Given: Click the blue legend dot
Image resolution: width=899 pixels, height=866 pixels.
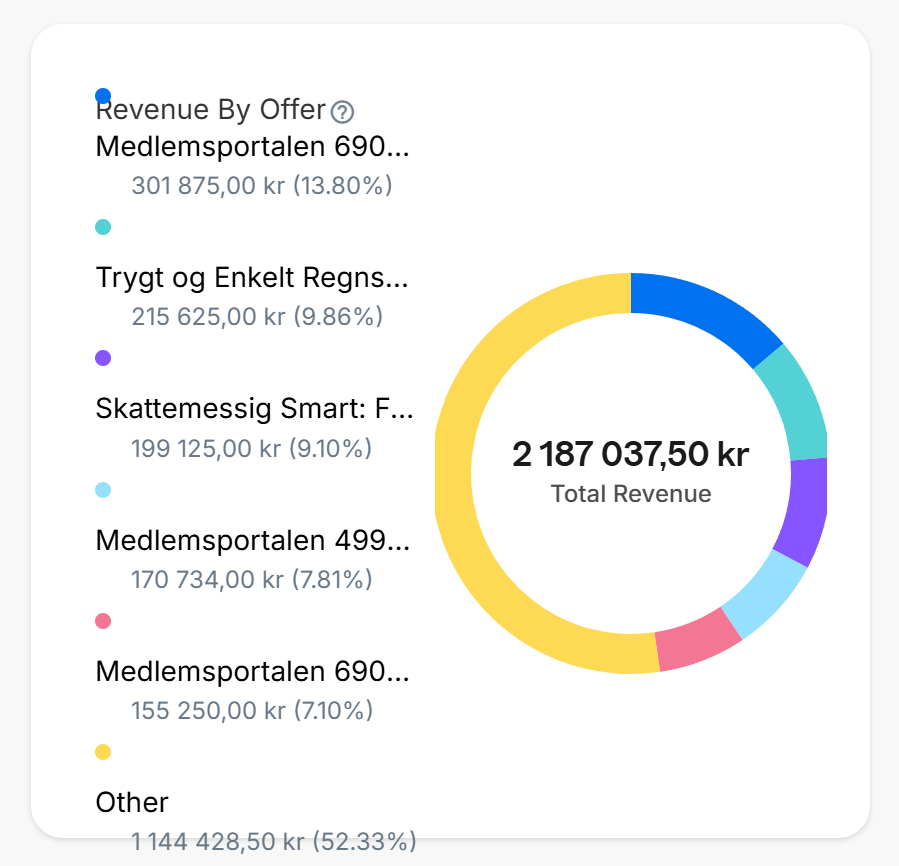Looking at the screenshot, I should pyautogui.click(x=103, y=96).
